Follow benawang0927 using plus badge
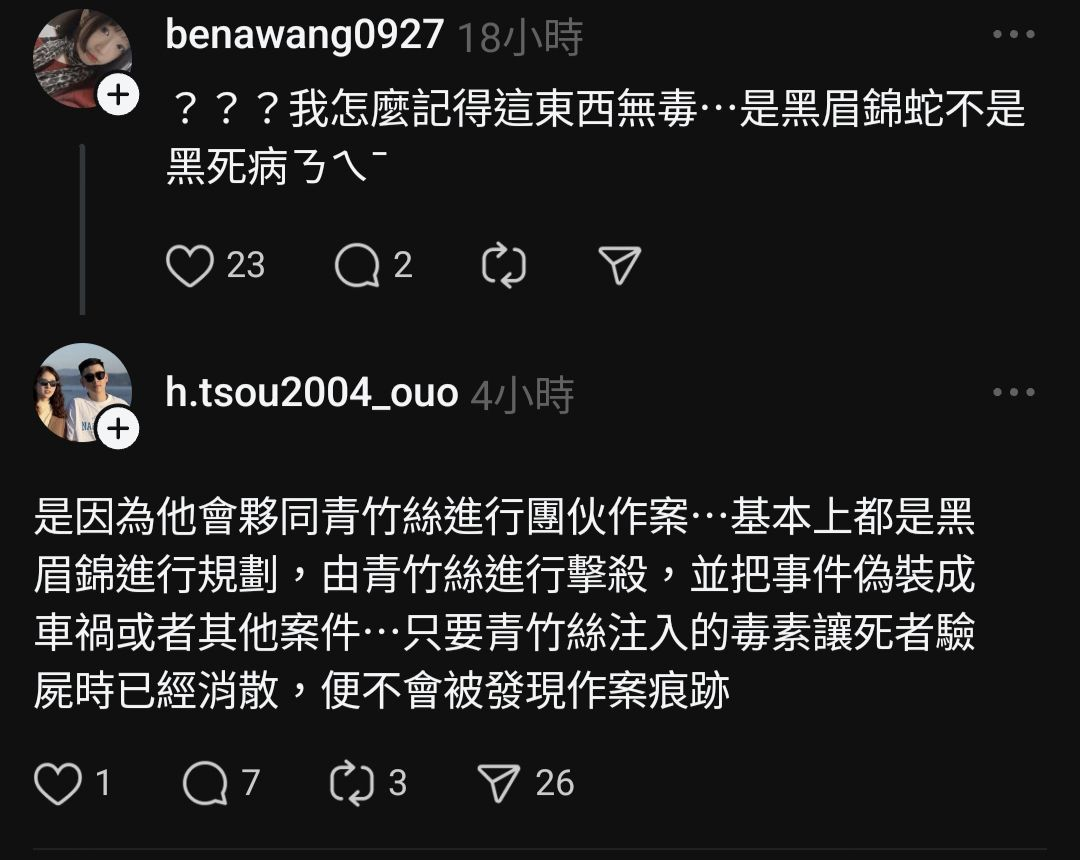 (x=118, y=94)
